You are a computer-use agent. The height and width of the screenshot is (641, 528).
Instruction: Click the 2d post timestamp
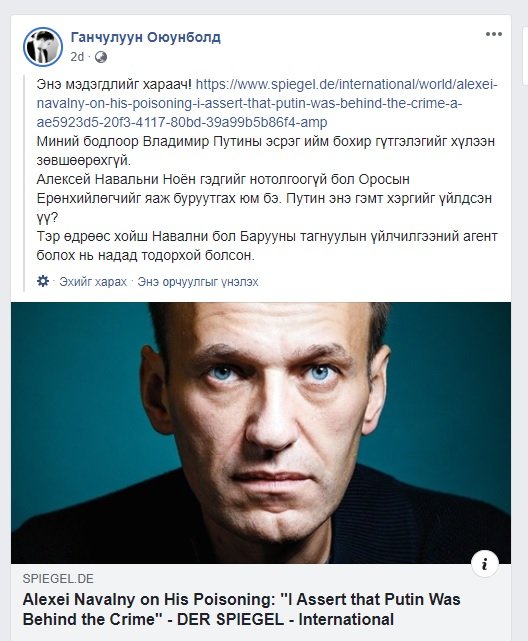[x=77, y=57]
